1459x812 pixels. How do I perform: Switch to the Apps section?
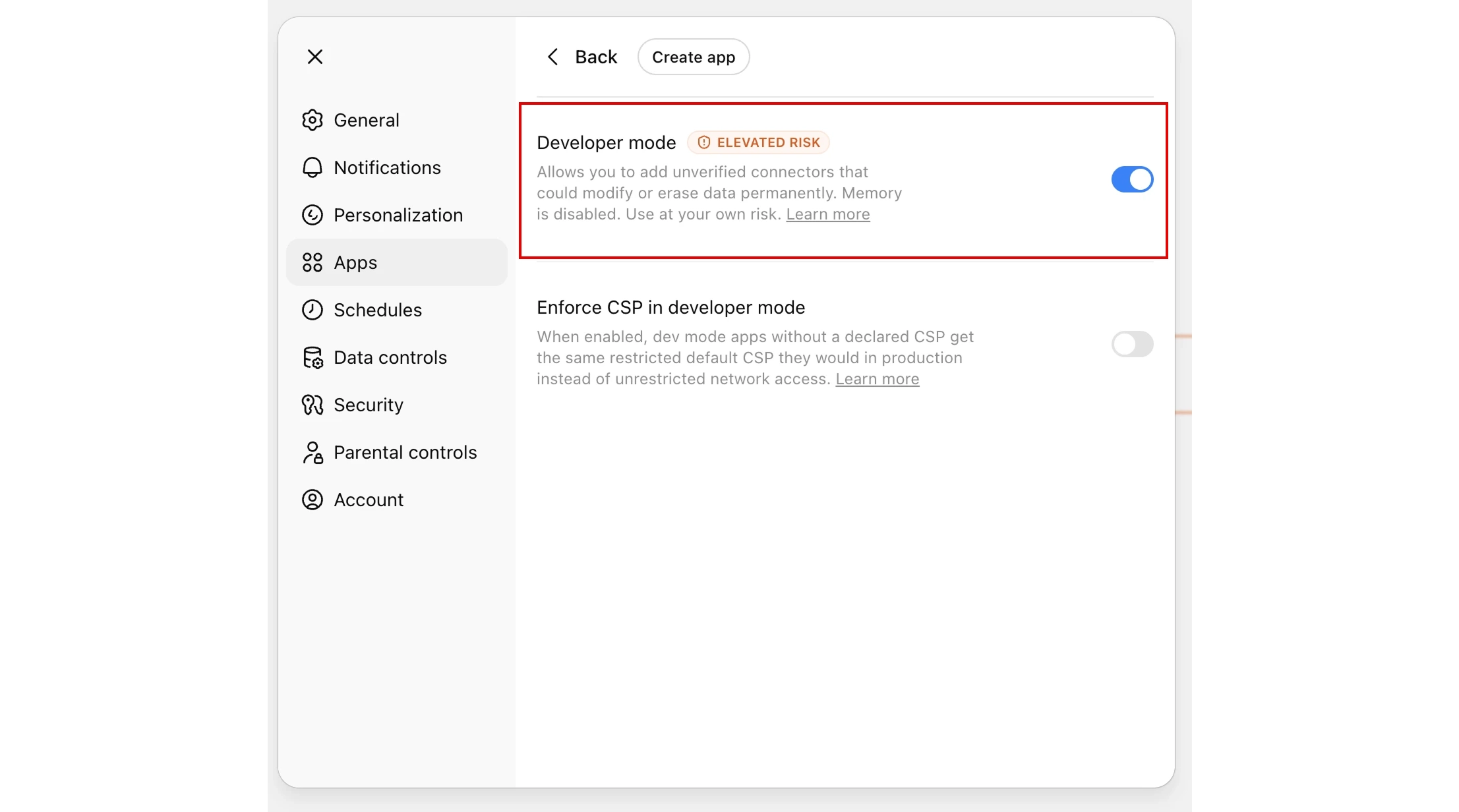pos(355,262)
